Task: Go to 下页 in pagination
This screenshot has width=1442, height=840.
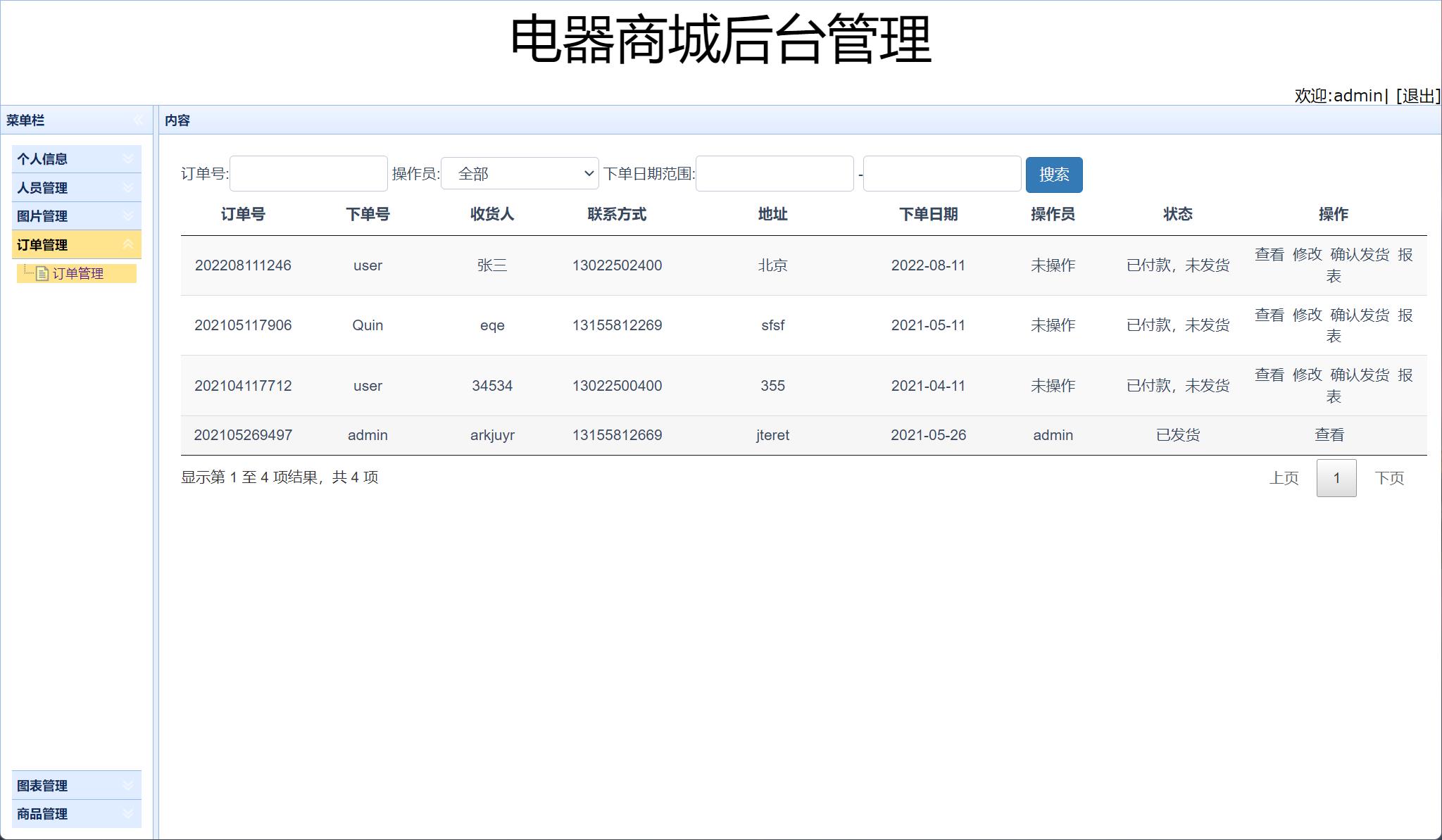Action: pos(1389,478)
